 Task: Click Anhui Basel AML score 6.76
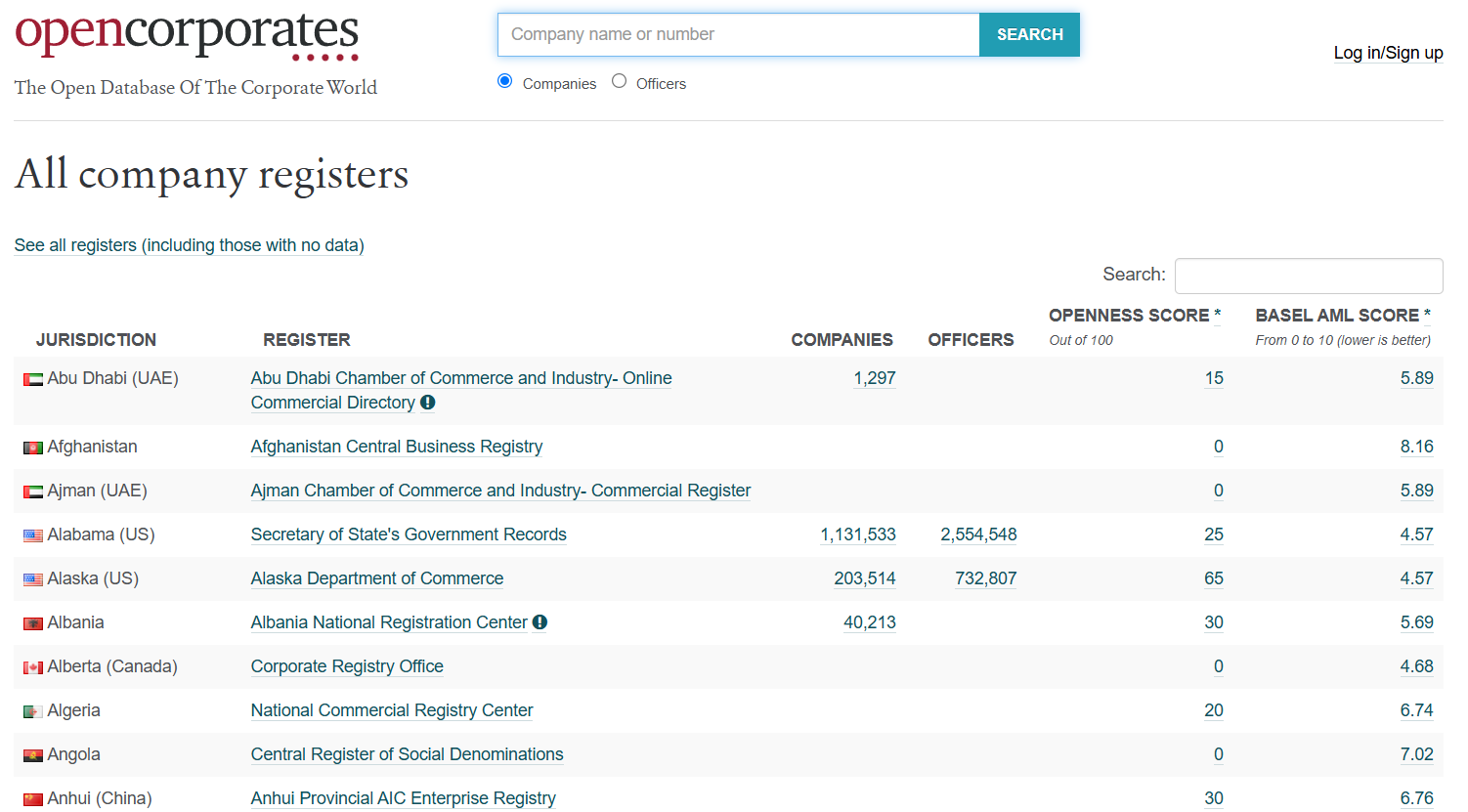(1417, 798)
